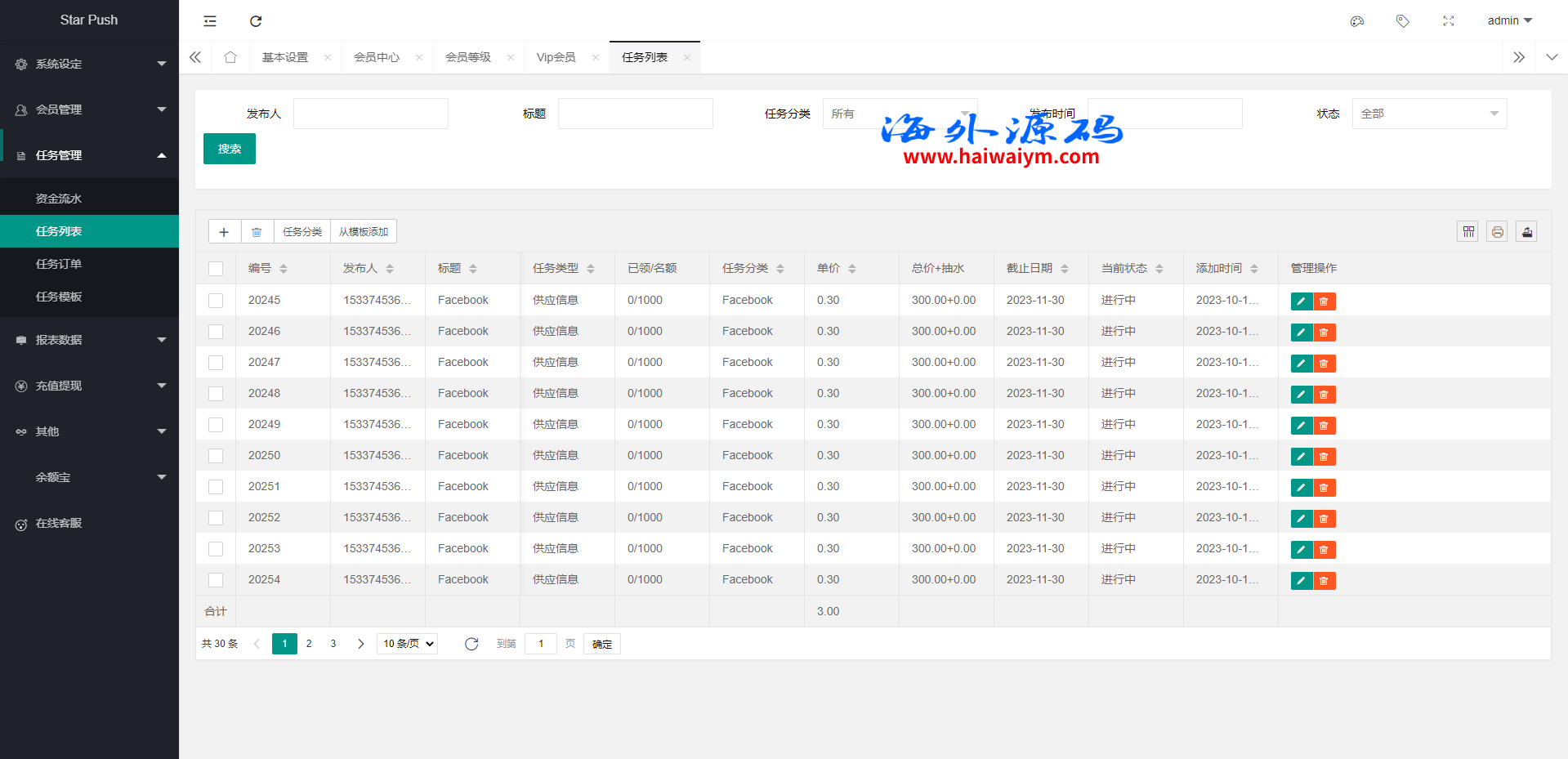
Task: Delete task 20250 using the orange trash icon
Action: click(1324, 457)
